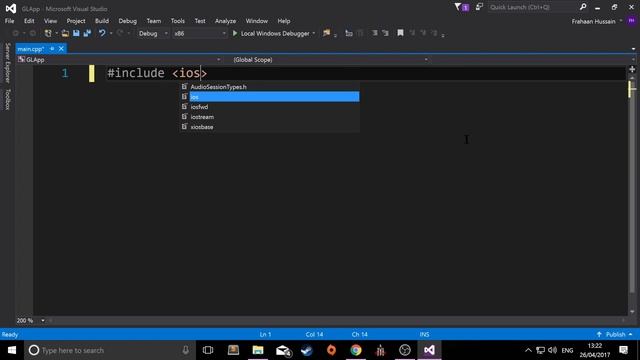
Task: Open the Debug configuration dropdown
Action: (x=153, y=33)
